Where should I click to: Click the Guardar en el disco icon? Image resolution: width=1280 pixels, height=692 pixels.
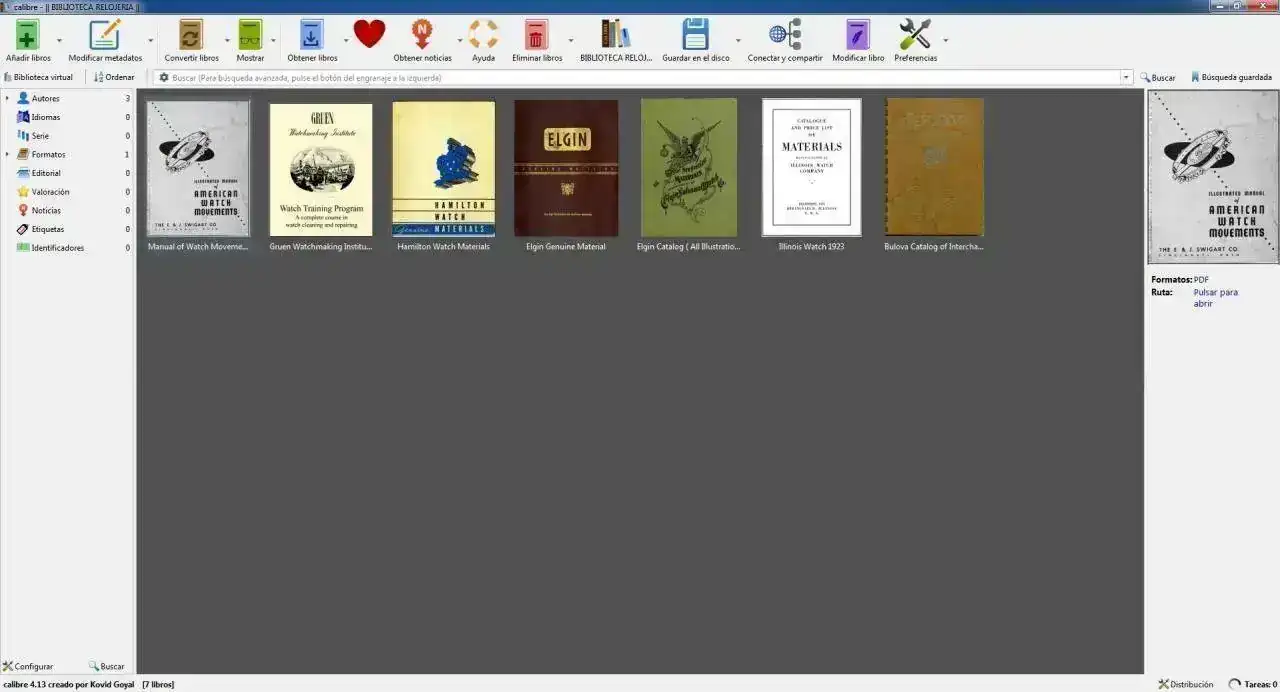[x=696, y=35]
